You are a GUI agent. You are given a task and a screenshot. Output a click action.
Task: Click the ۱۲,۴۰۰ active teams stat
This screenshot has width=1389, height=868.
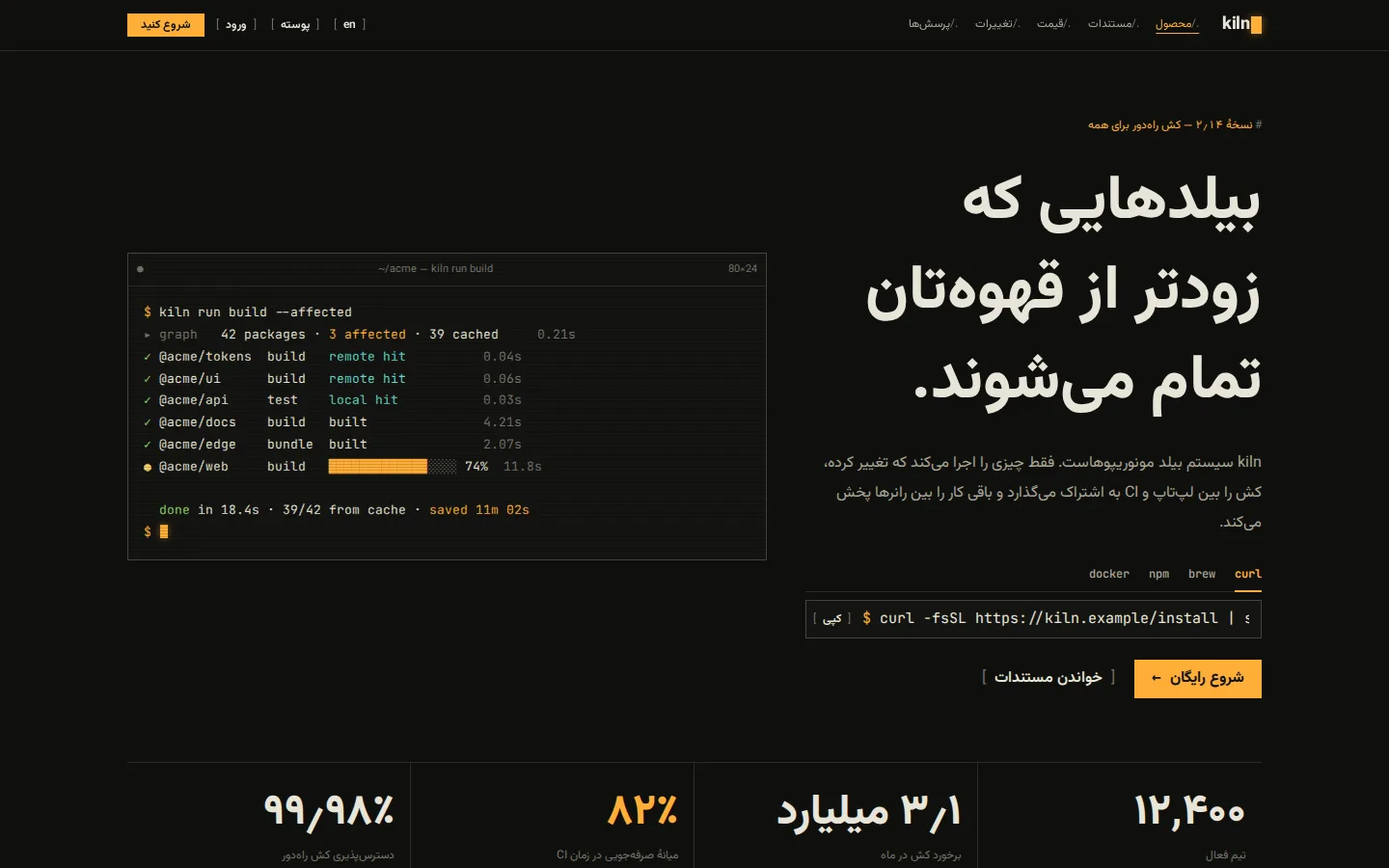(1188, 811)
